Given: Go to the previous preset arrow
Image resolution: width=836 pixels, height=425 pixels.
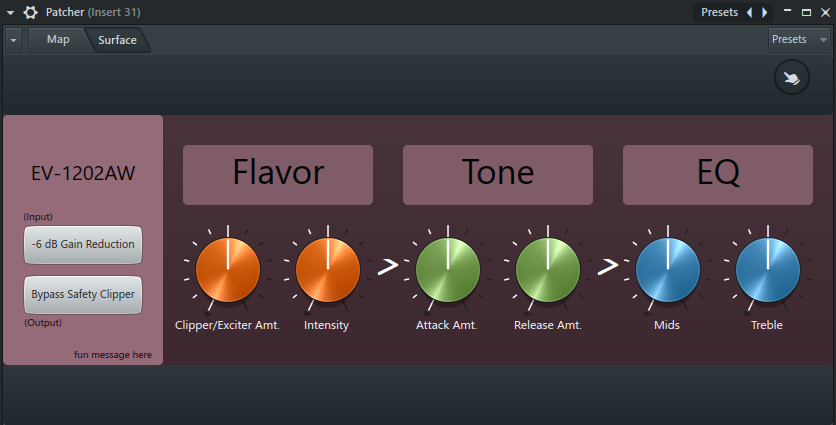Looking at the screenshot, I should coord(750,12).
